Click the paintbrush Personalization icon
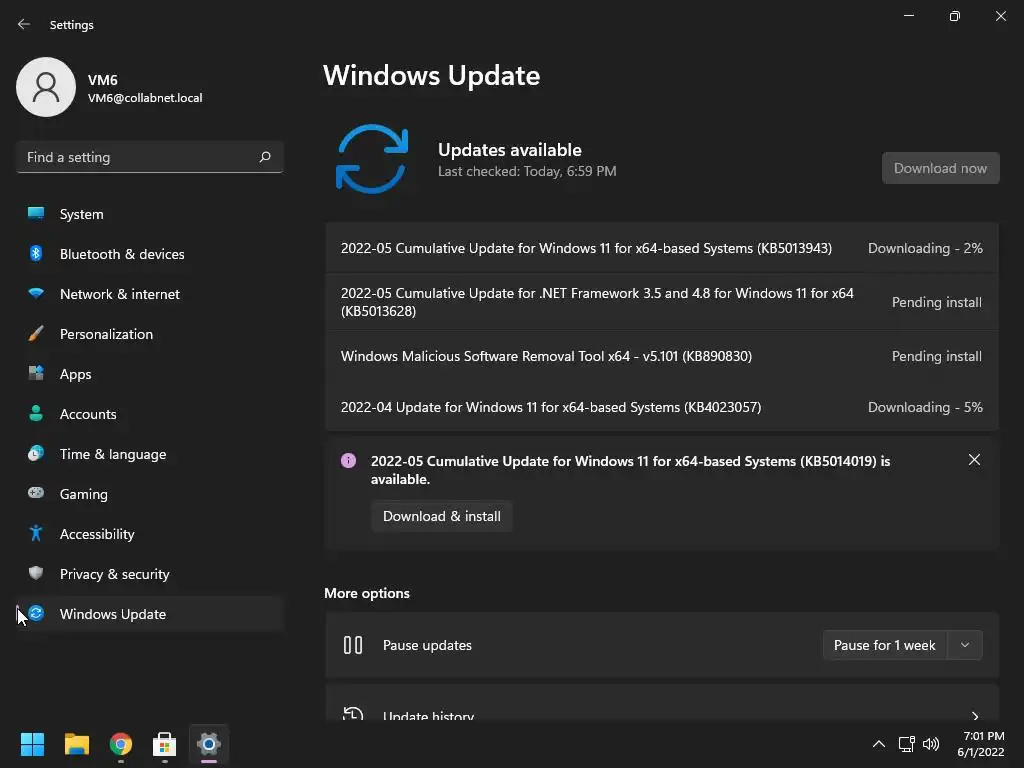 36,334
